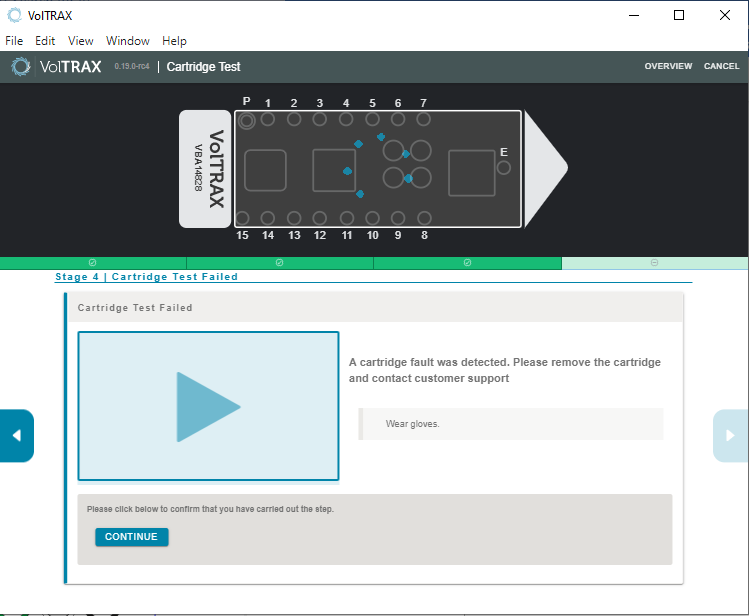Select port 11 on cartridge diagram
The width and height of the screenshot is (749, 616).
(347, 218)
